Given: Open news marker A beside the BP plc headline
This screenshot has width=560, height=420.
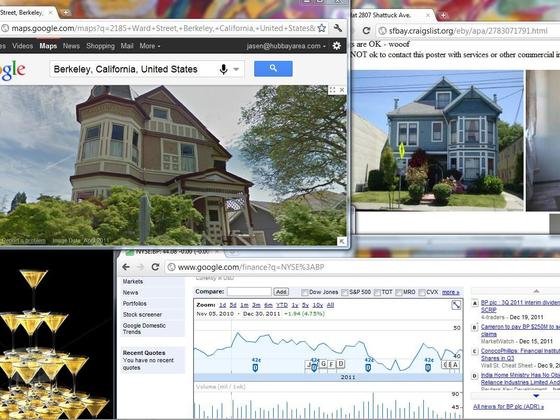Looking at the screenshot, I should (475, 303).
